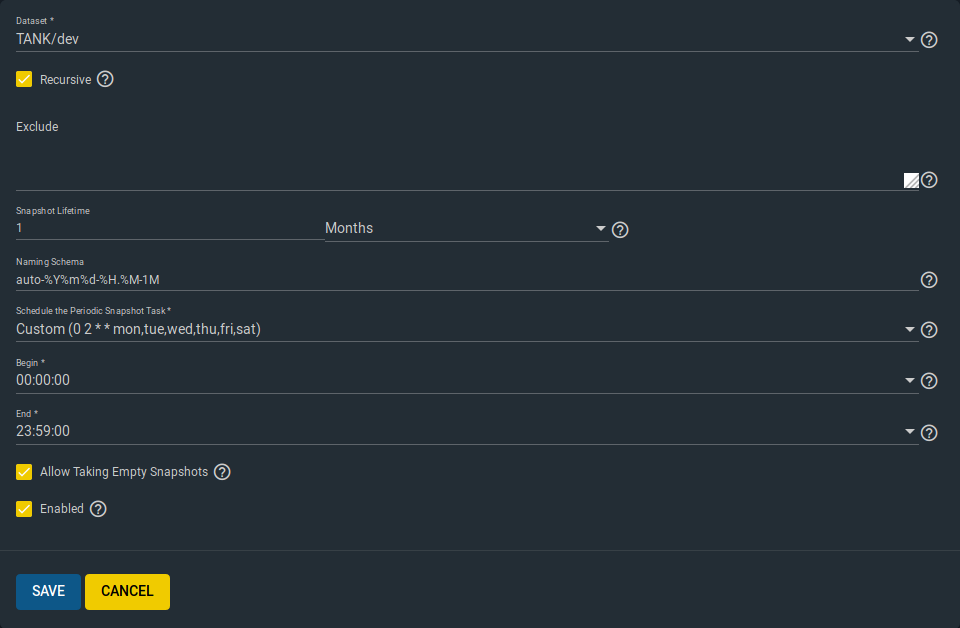Click the Enabled label text

tap(62, 509)
